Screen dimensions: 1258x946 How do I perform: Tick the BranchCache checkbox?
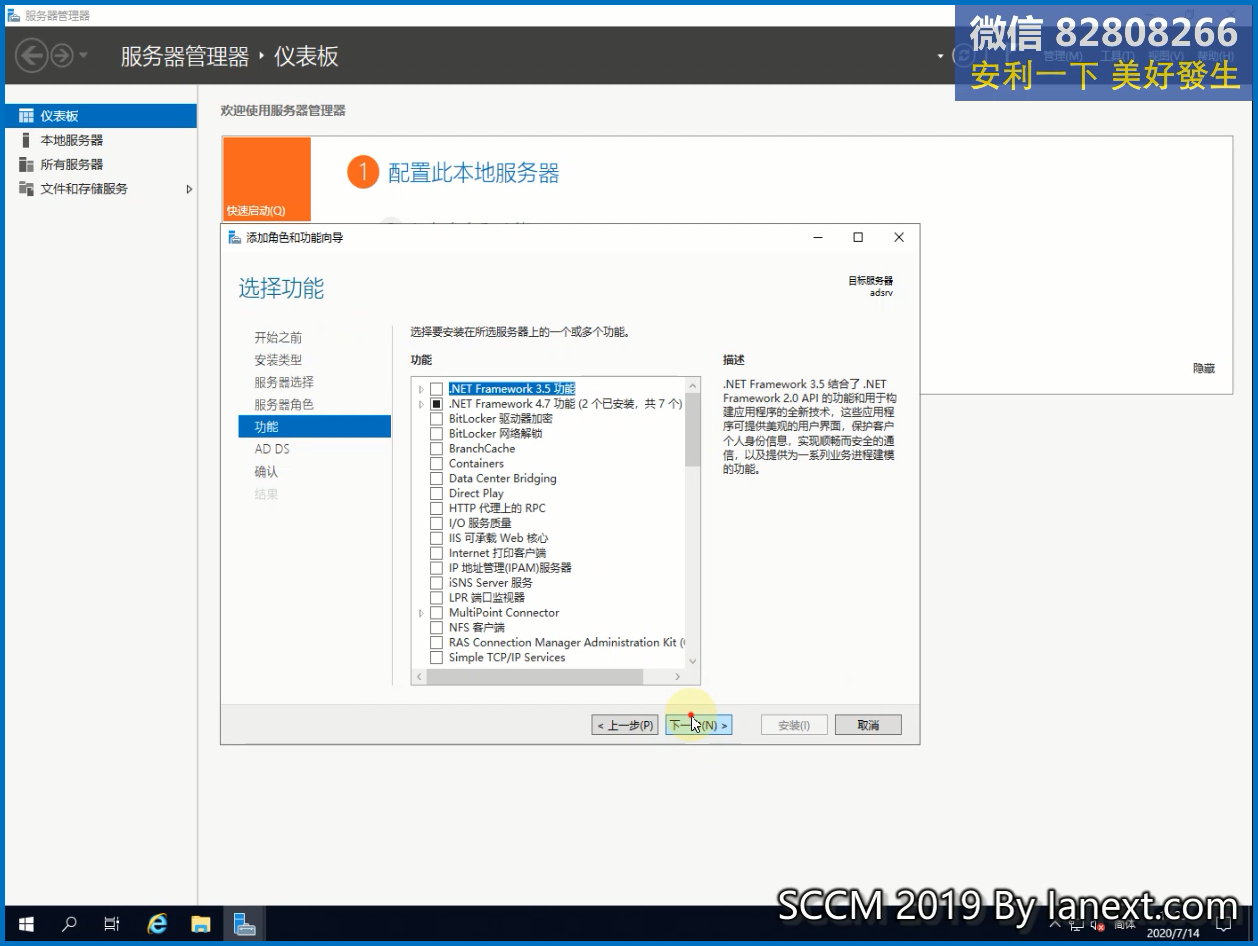coord(436,449)
